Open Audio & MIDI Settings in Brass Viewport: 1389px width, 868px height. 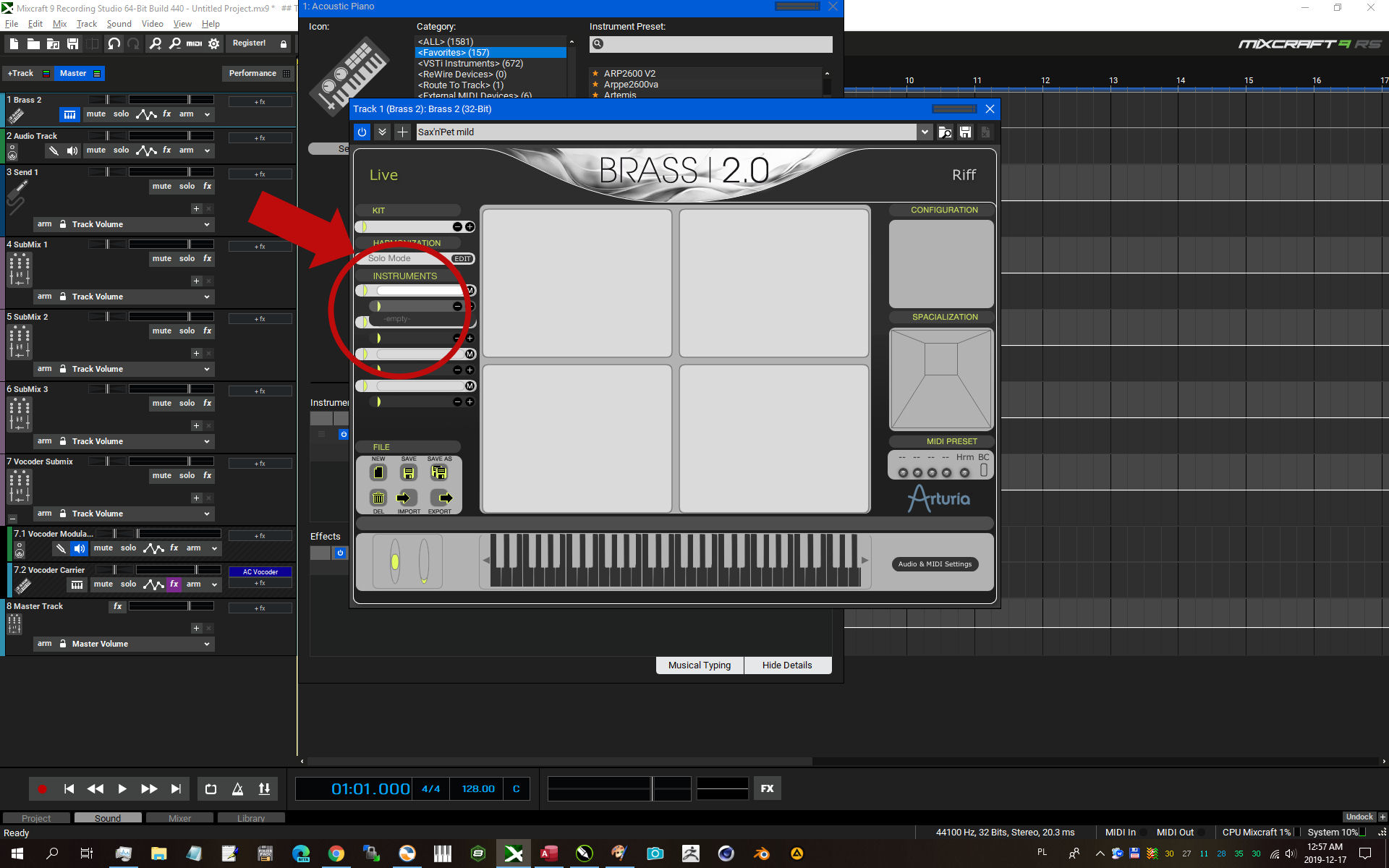(x=935, y=564)
